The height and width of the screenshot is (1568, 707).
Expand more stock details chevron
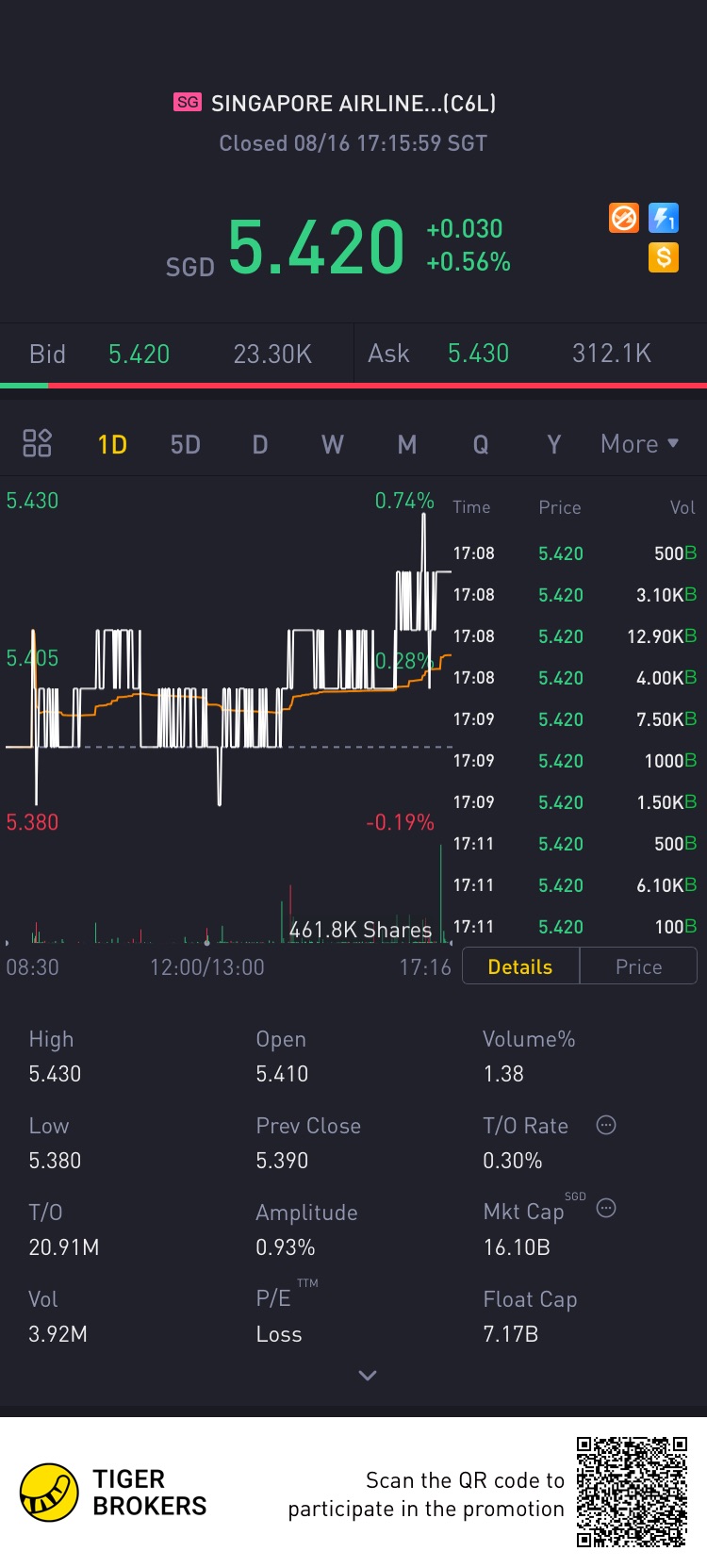(368, 1376)
